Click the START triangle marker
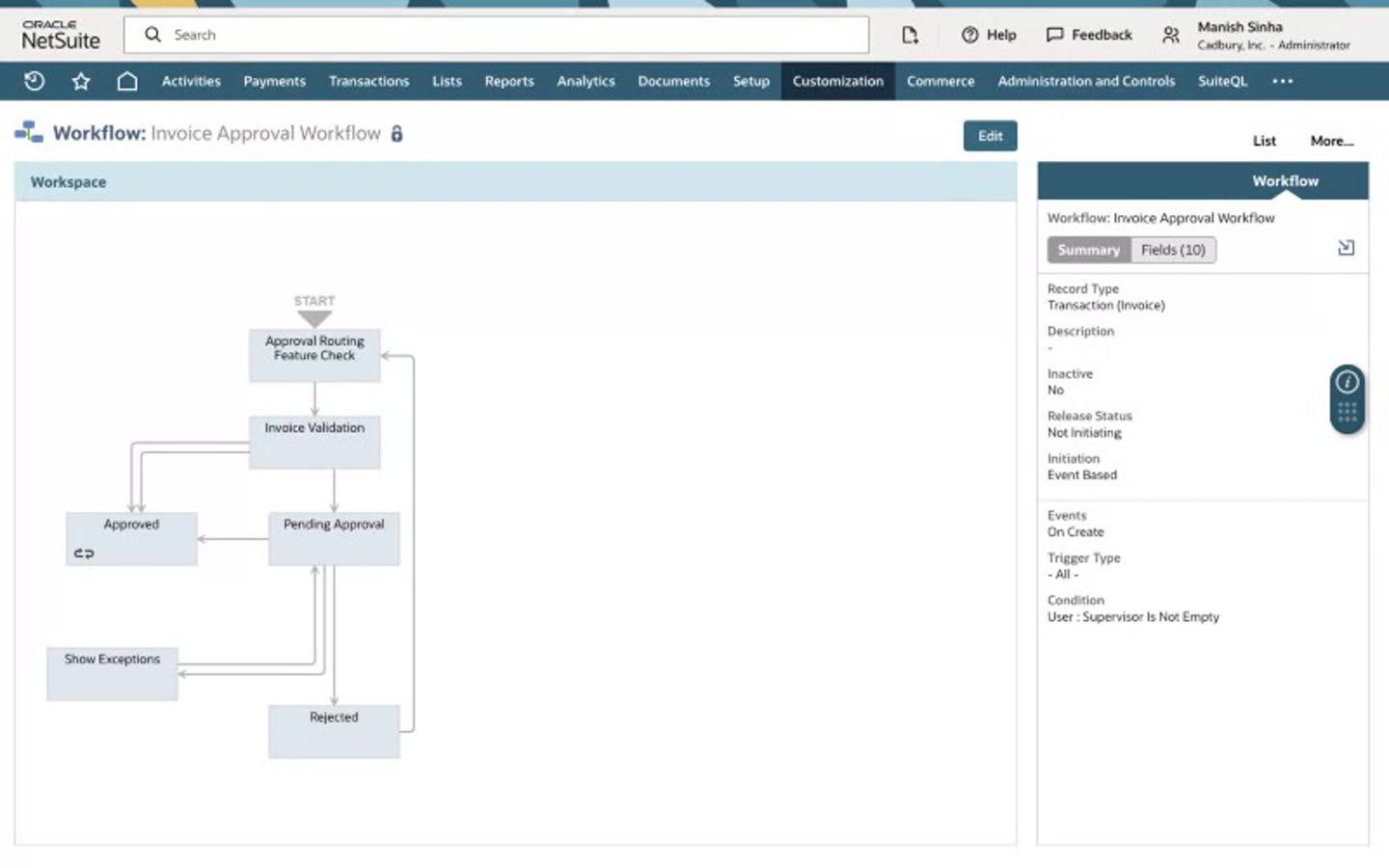The width and height of the screenshot is (1389, 868). [314, 318]
